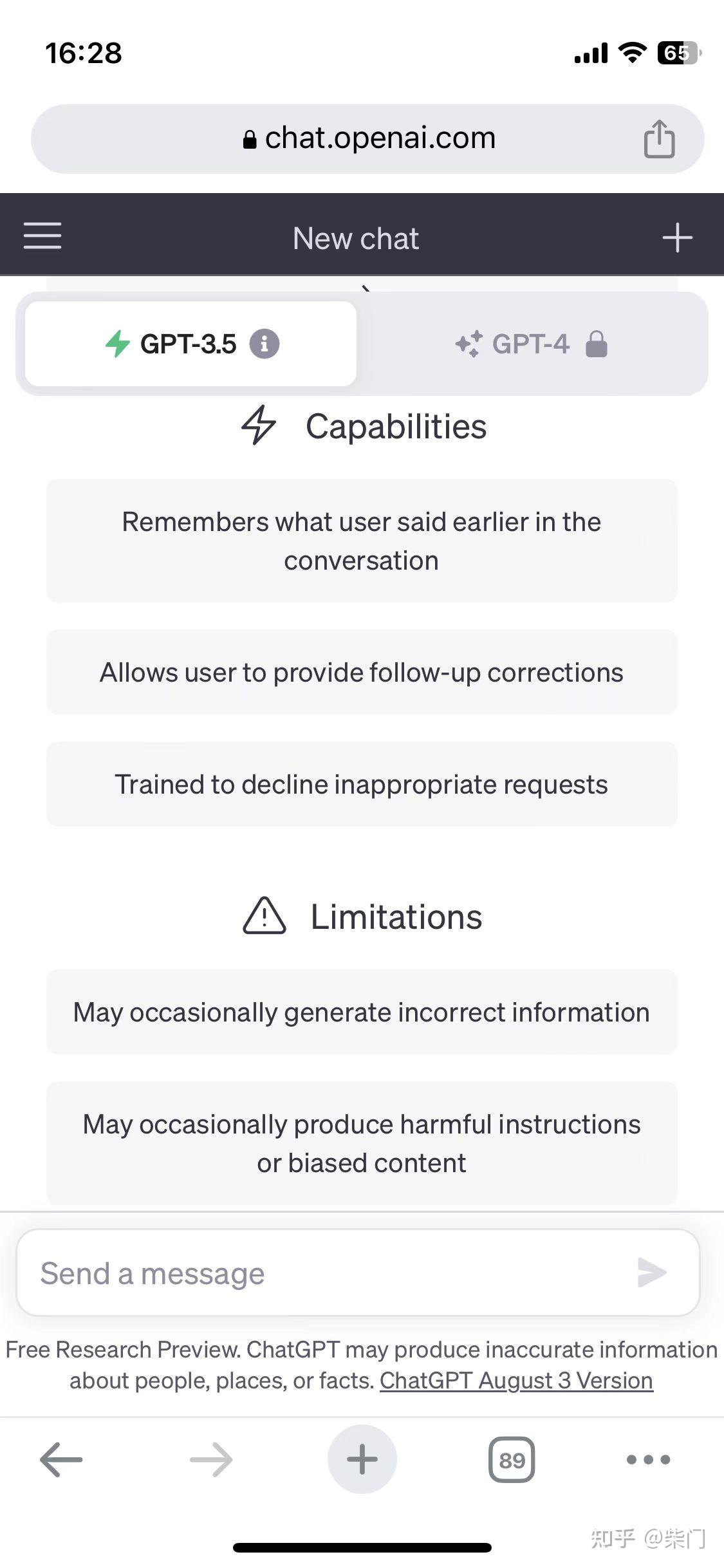
Task: Tap the share icon in address bar
Action: coord(659,138)
